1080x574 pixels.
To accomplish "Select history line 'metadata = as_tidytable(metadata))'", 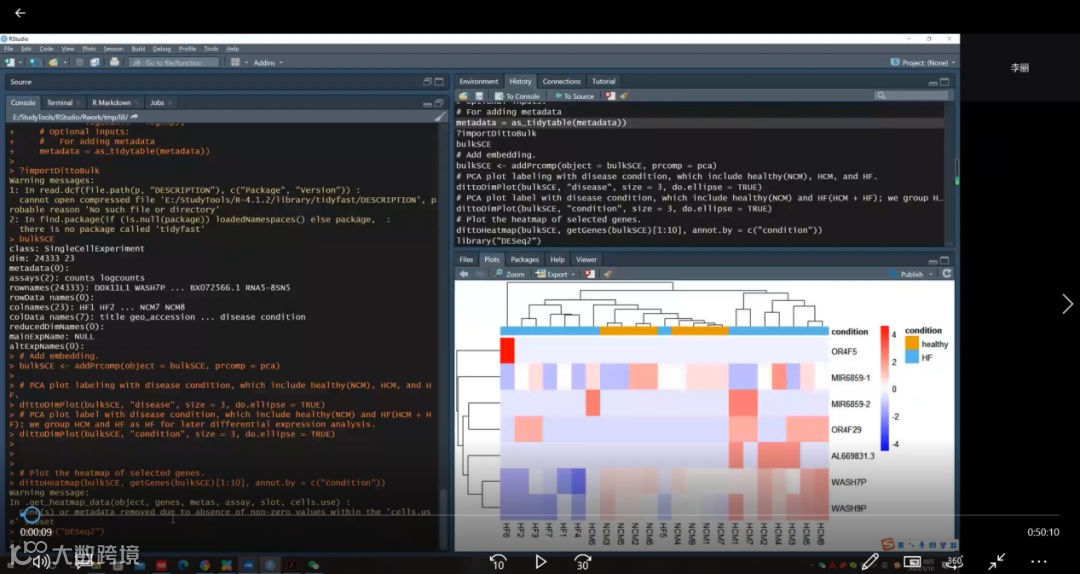I will point(699,122).
